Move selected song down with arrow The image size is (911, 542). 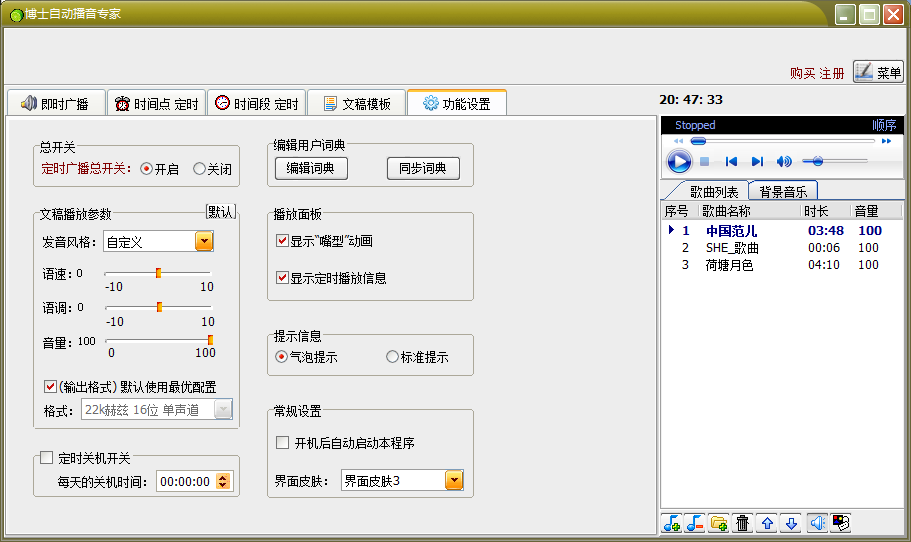[x=791, y=523]
